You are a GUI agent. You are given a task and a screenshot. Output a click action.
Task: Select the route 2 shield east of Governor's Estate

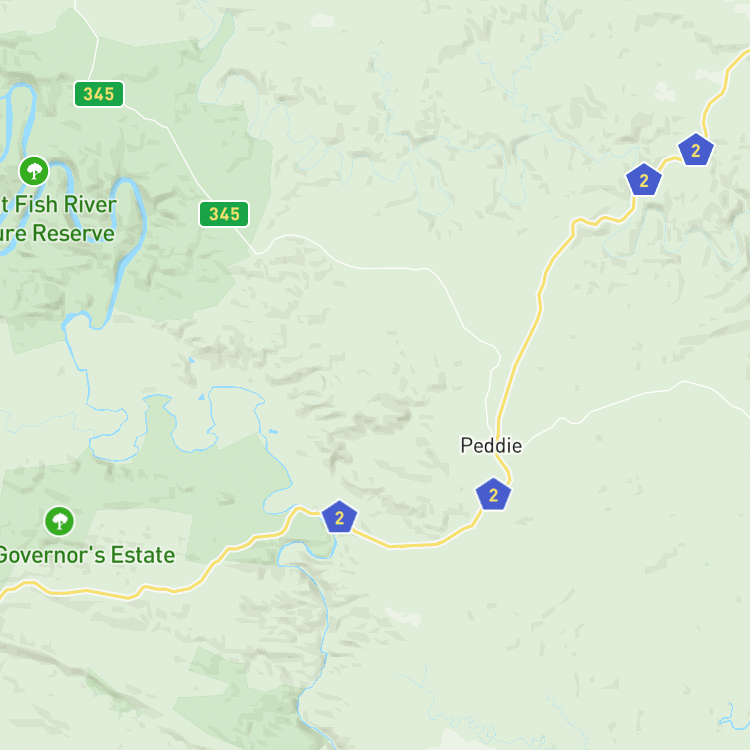[339, 517]
